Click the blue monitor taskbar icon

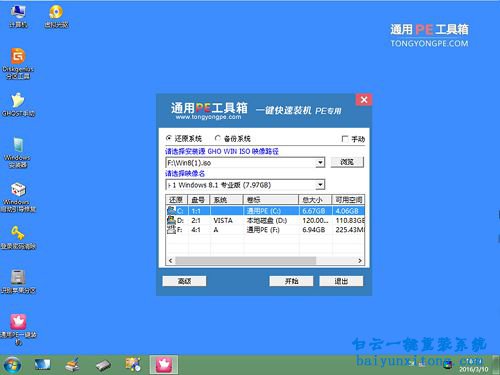coord(42,365)
